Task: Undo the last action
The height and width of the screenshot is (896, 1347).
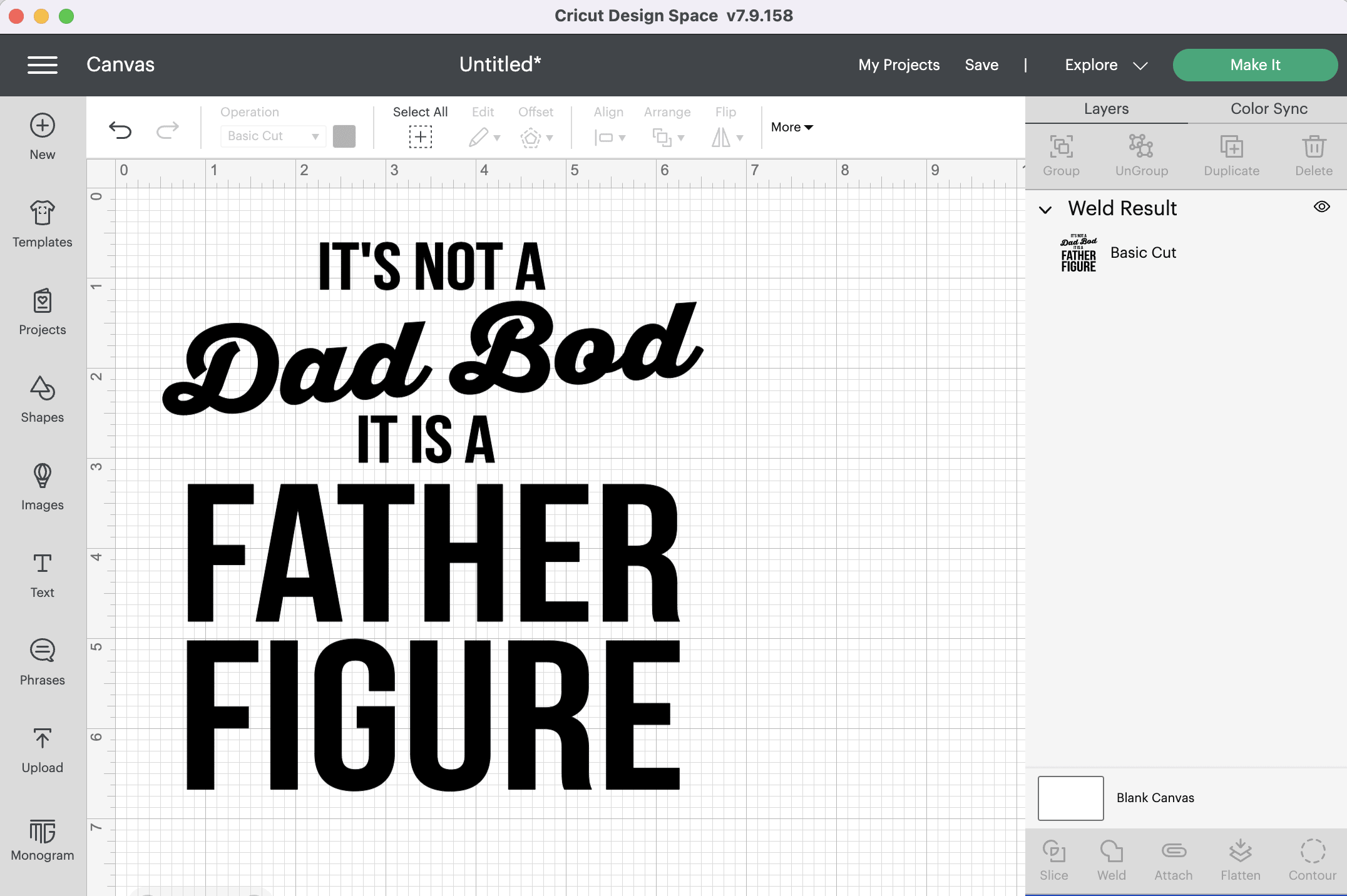Action: 120,130
